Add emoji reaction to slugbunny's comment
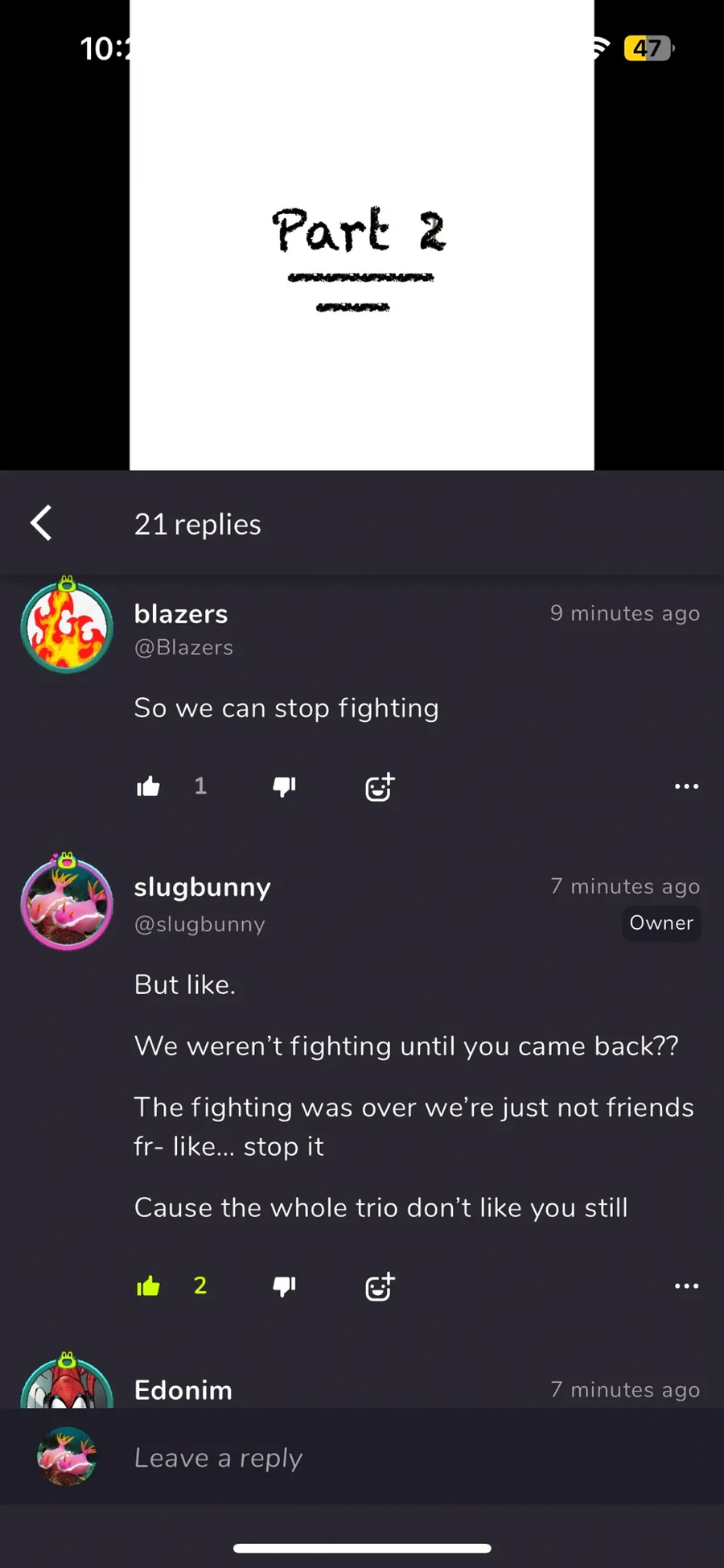The height and width of the screenshot is (1568, 724). tap(380, 1286)
